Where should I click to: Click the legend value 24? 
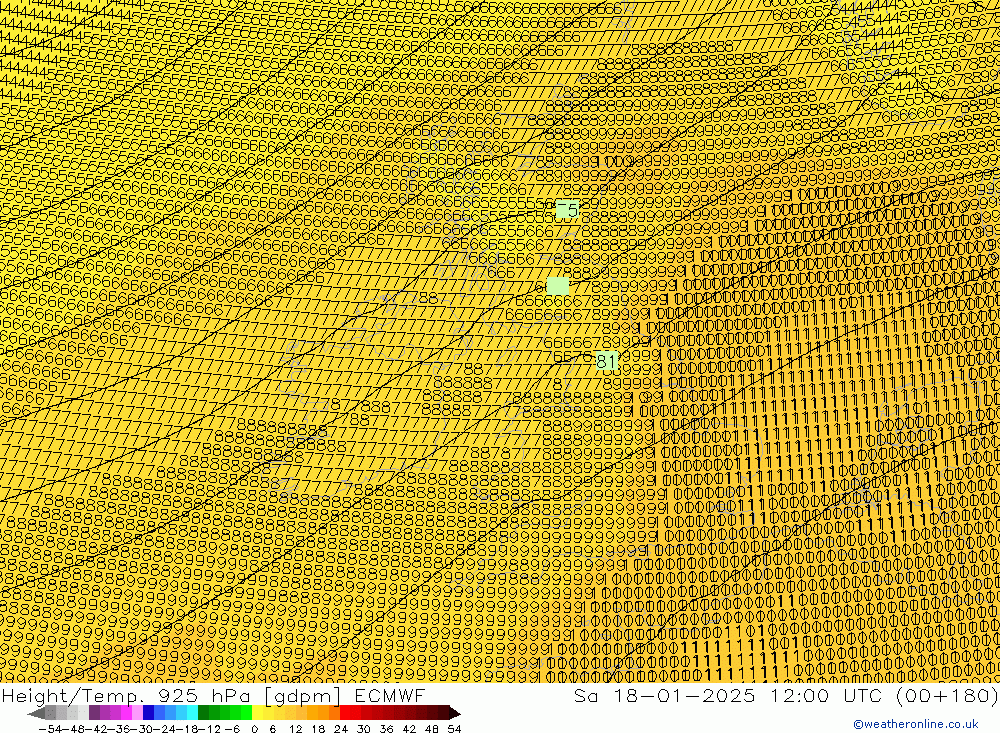pos(341,729)
